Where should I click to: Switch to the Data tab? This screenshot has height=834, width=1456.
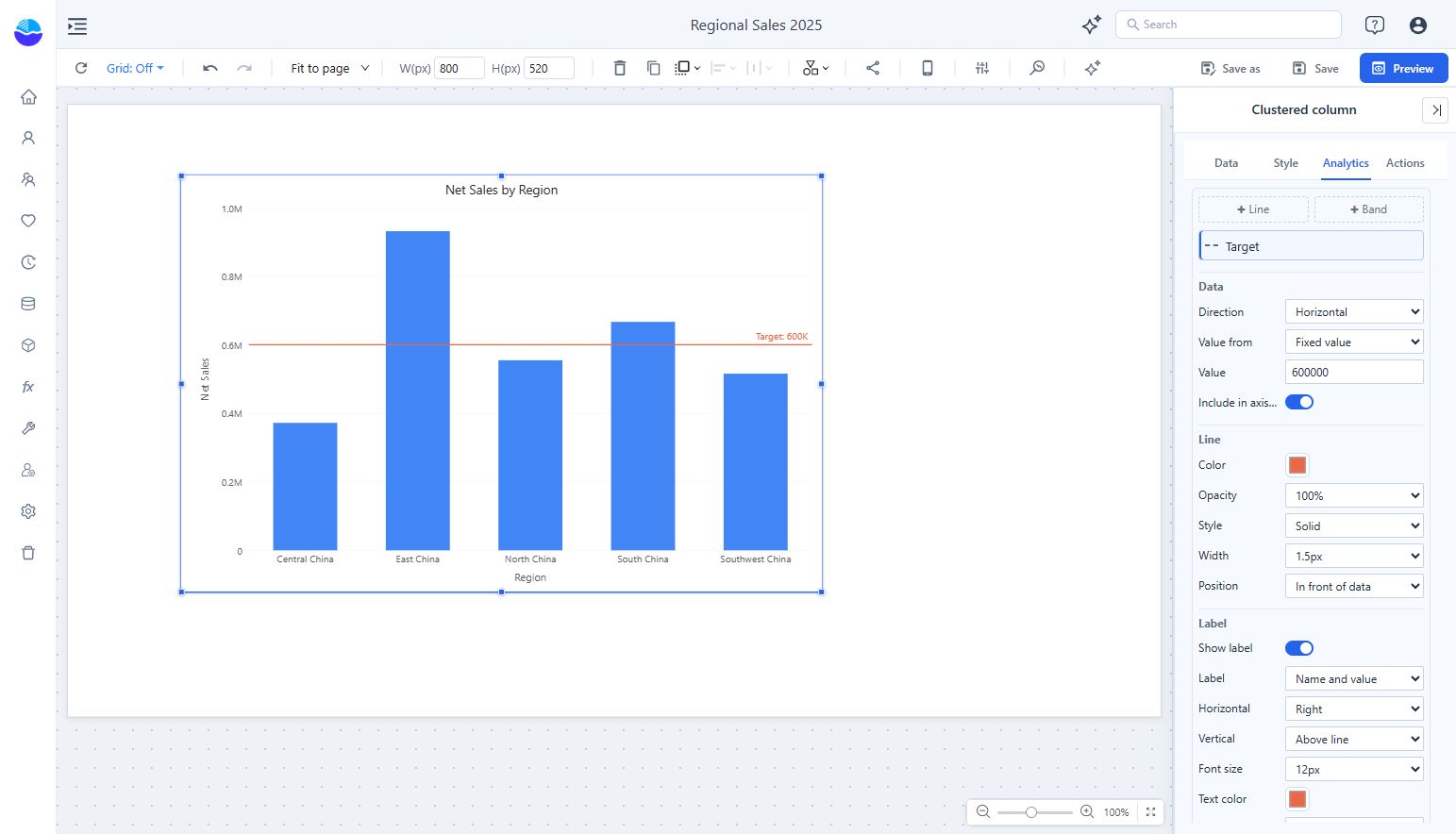[x=1226, y=163]
